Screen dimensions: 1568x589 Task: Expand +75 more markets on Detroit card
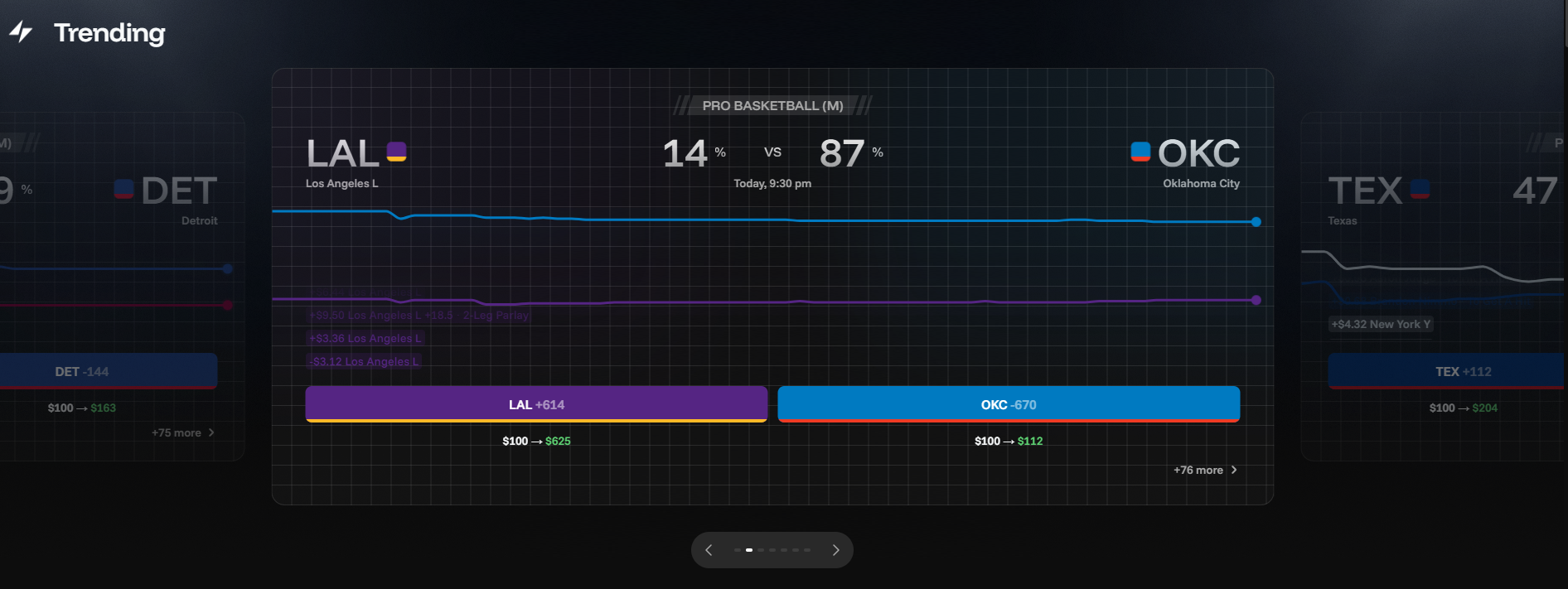(x=183, y=432)
